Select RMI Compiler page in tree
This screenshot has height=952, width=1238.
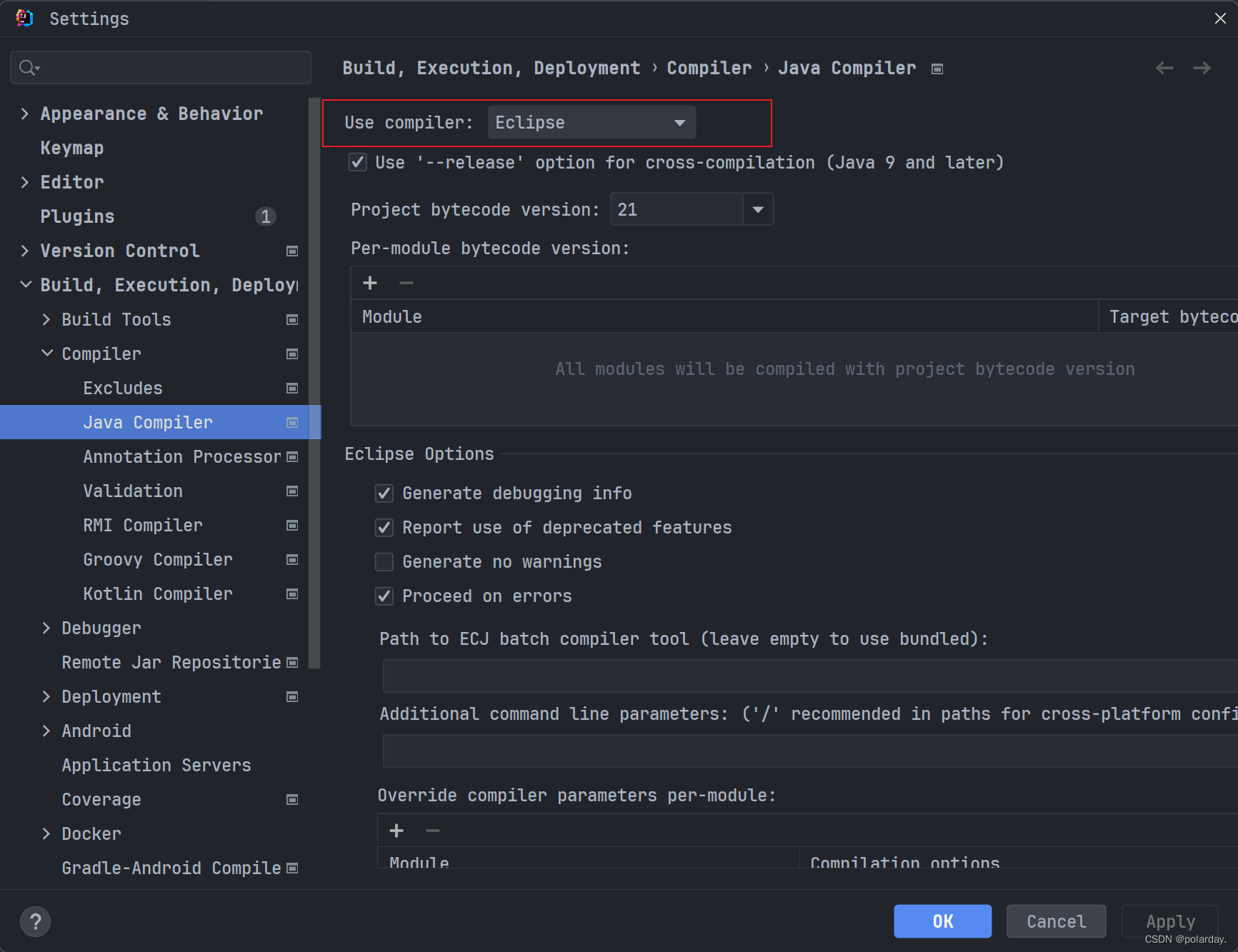pos(143,525)
